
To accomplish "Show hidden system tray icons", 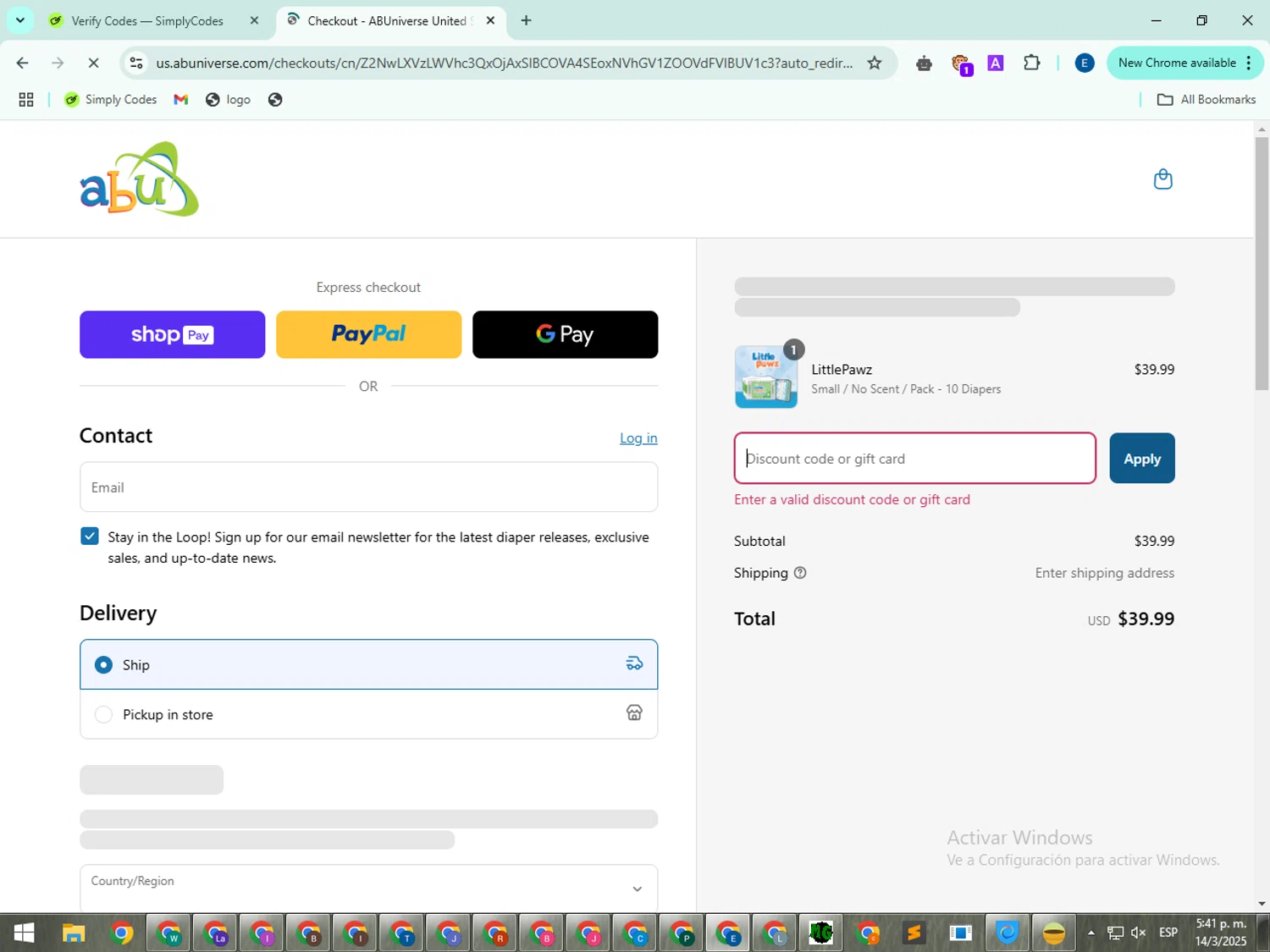I will point(1091,933).
